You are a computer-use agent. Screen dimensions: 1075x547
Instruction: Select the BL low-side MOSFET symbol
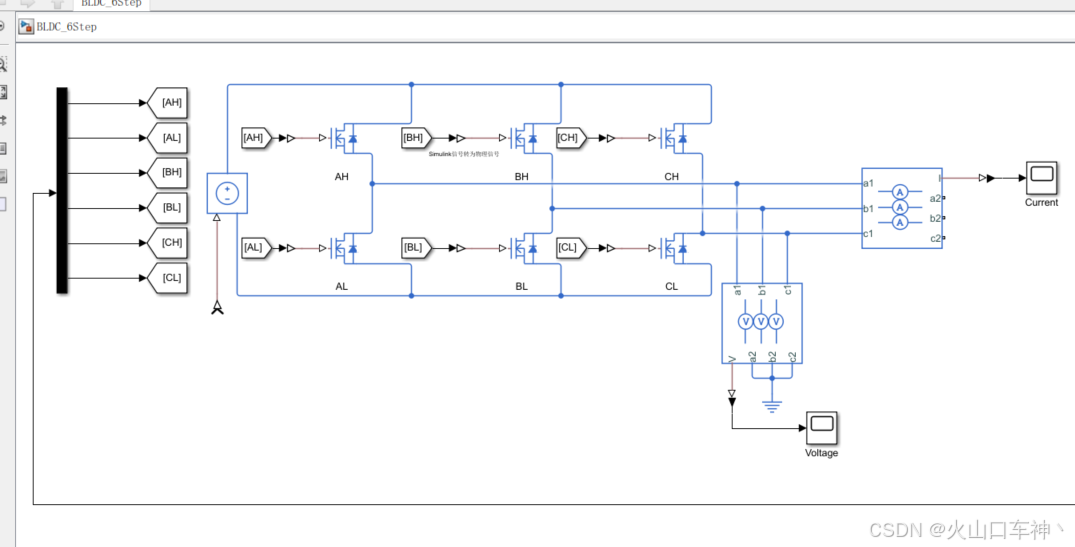pos(524,248)
